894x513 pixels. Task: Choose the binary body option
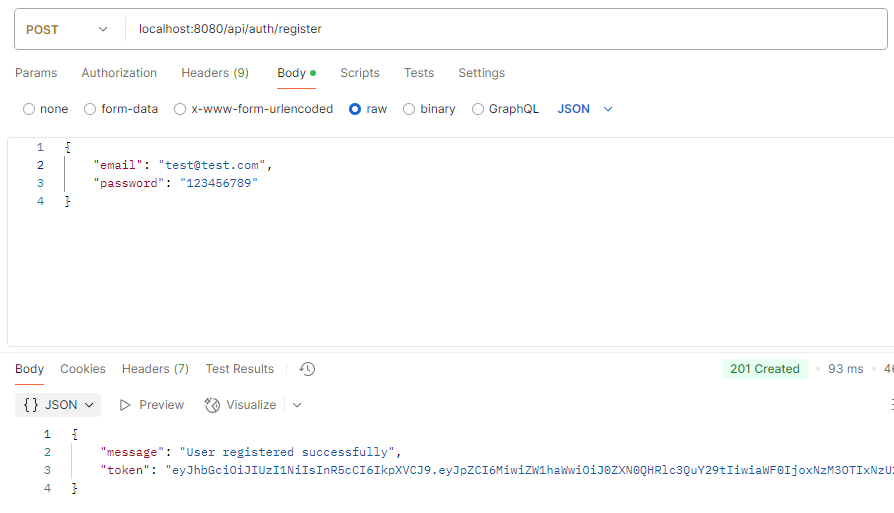409,109
